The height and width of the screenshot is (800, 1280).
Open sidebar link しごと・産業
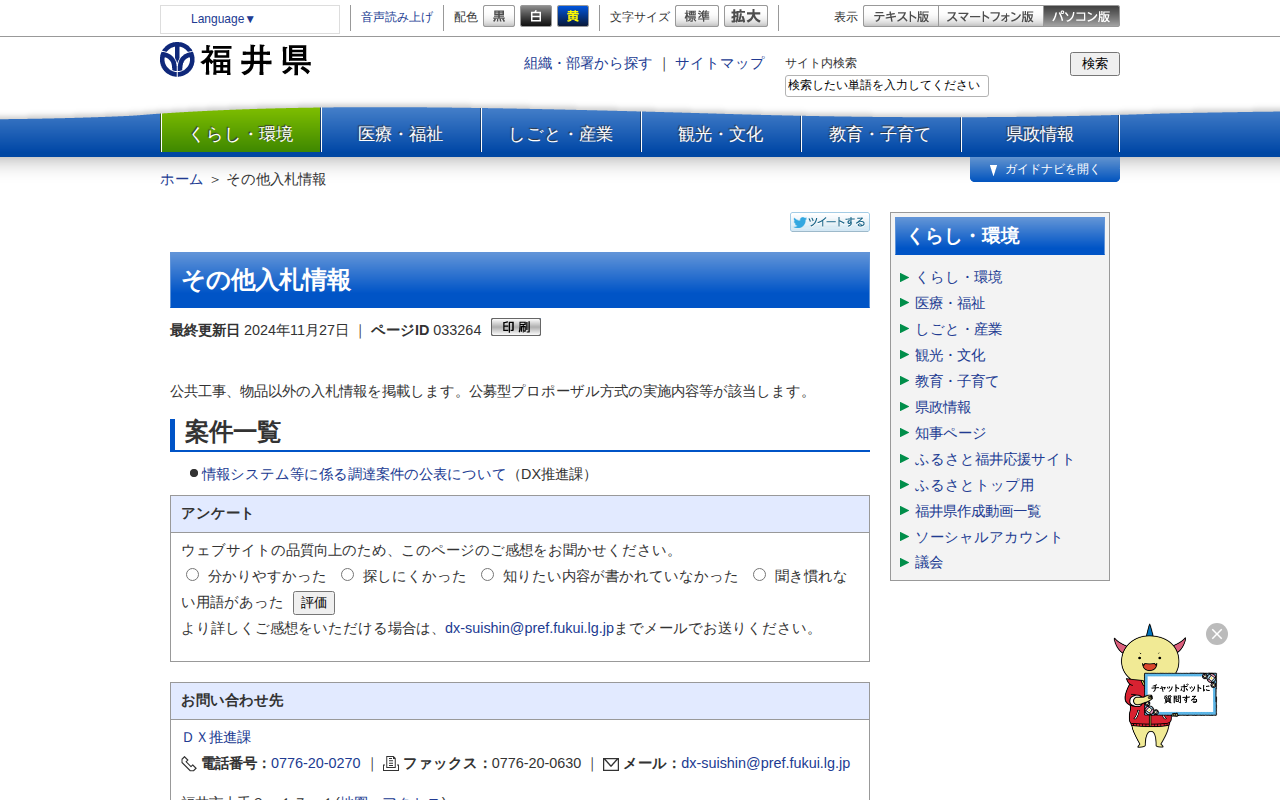958,329
